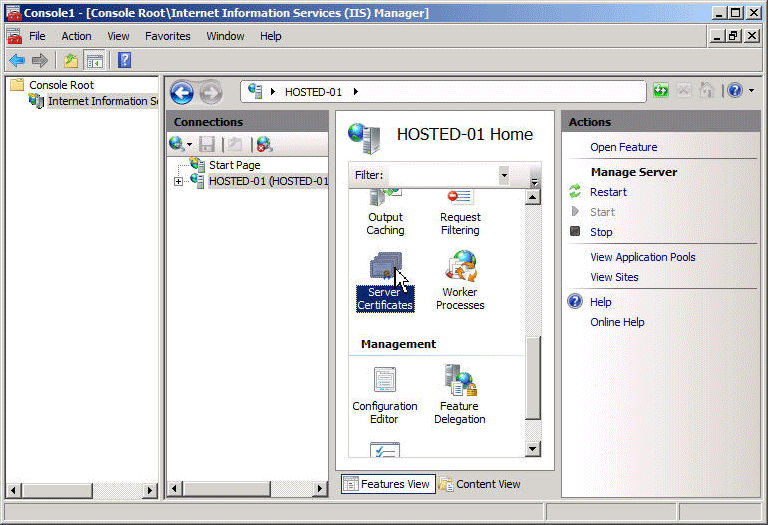Viewport: 768px width, 525px height.
Task: Click the Up folder icon in Connections toolbar
Action: tap(235, 144)
